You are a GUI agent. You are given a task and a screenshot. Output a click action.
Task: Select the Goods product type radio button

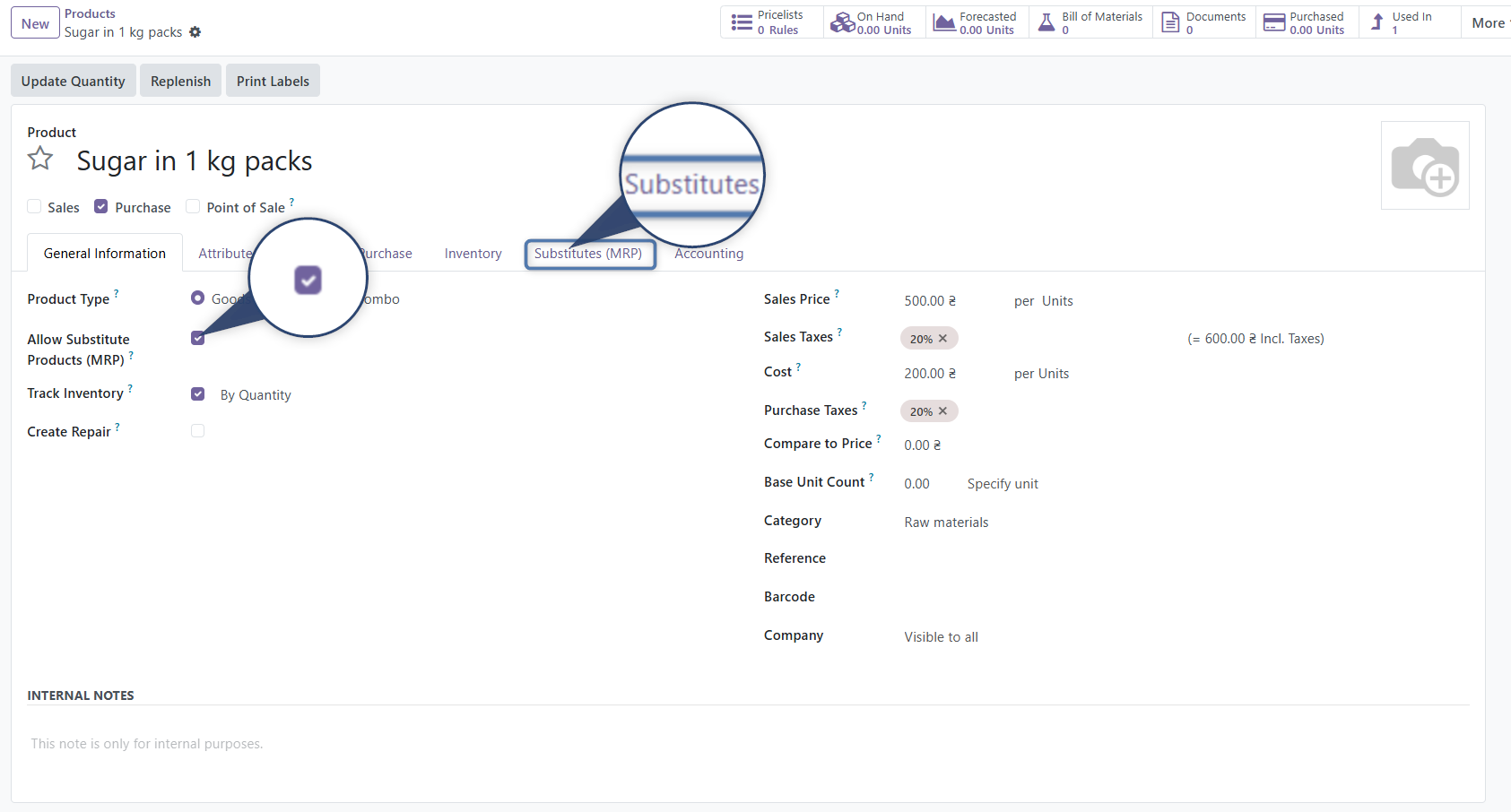tap(197, 298)
